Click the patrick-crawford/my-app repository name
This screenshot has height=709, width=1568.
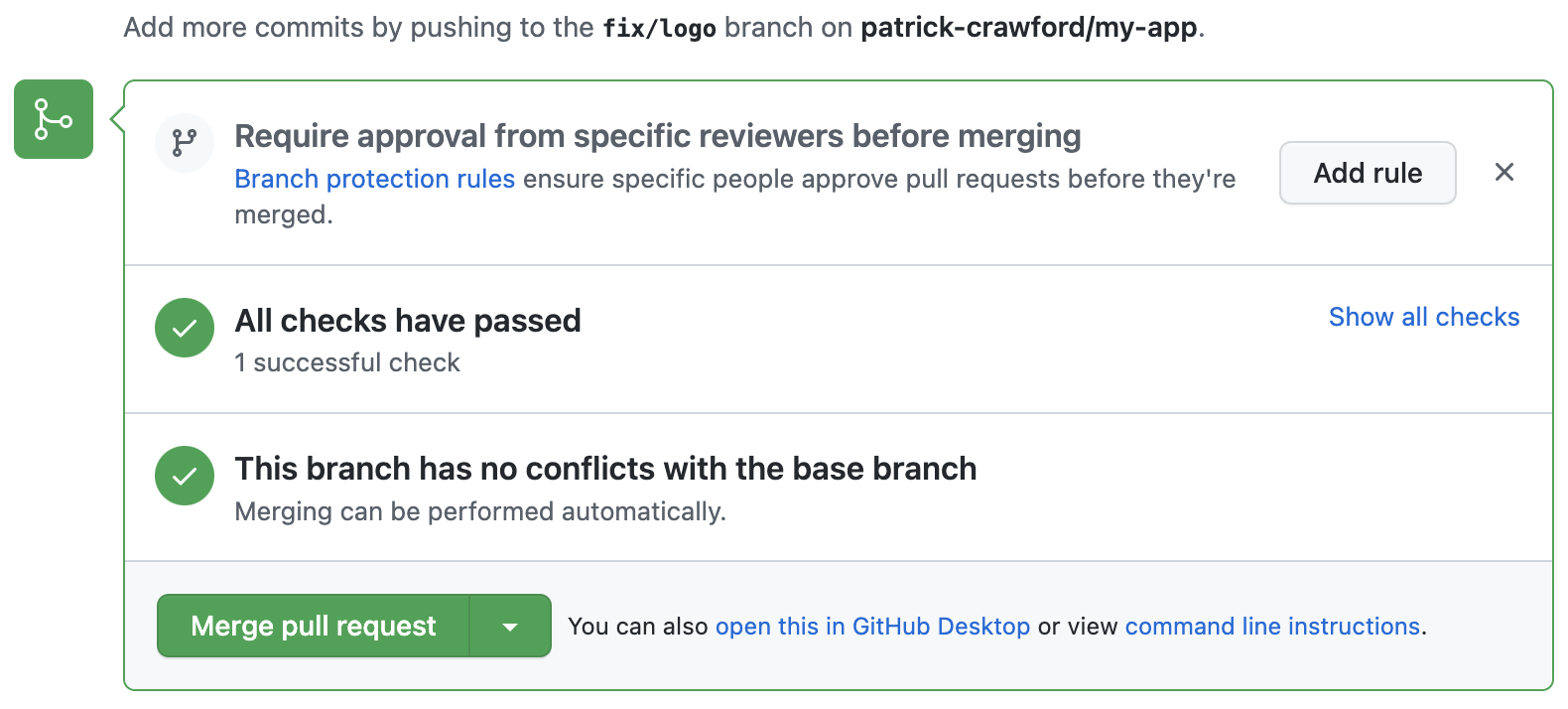[x=1028, y=28]
